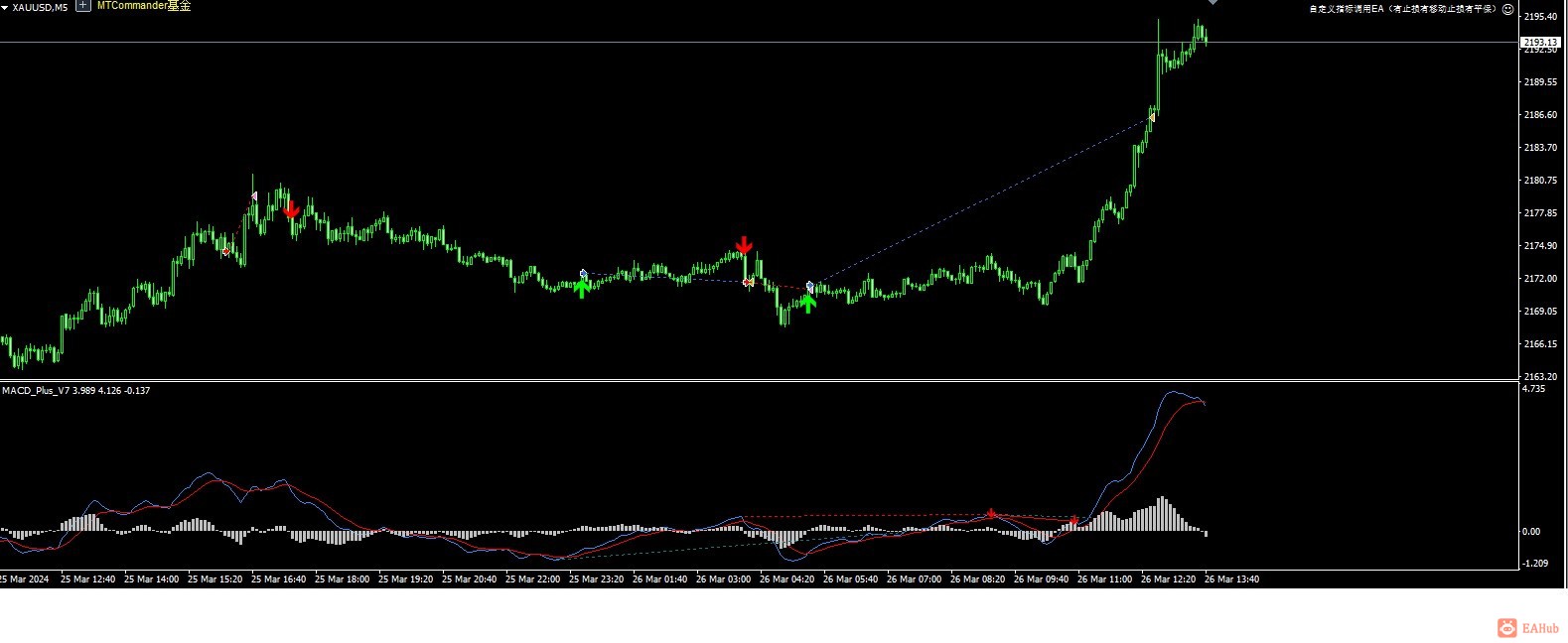Select the green buy arrow near 23:20
1568x643 pixels.
582,289
